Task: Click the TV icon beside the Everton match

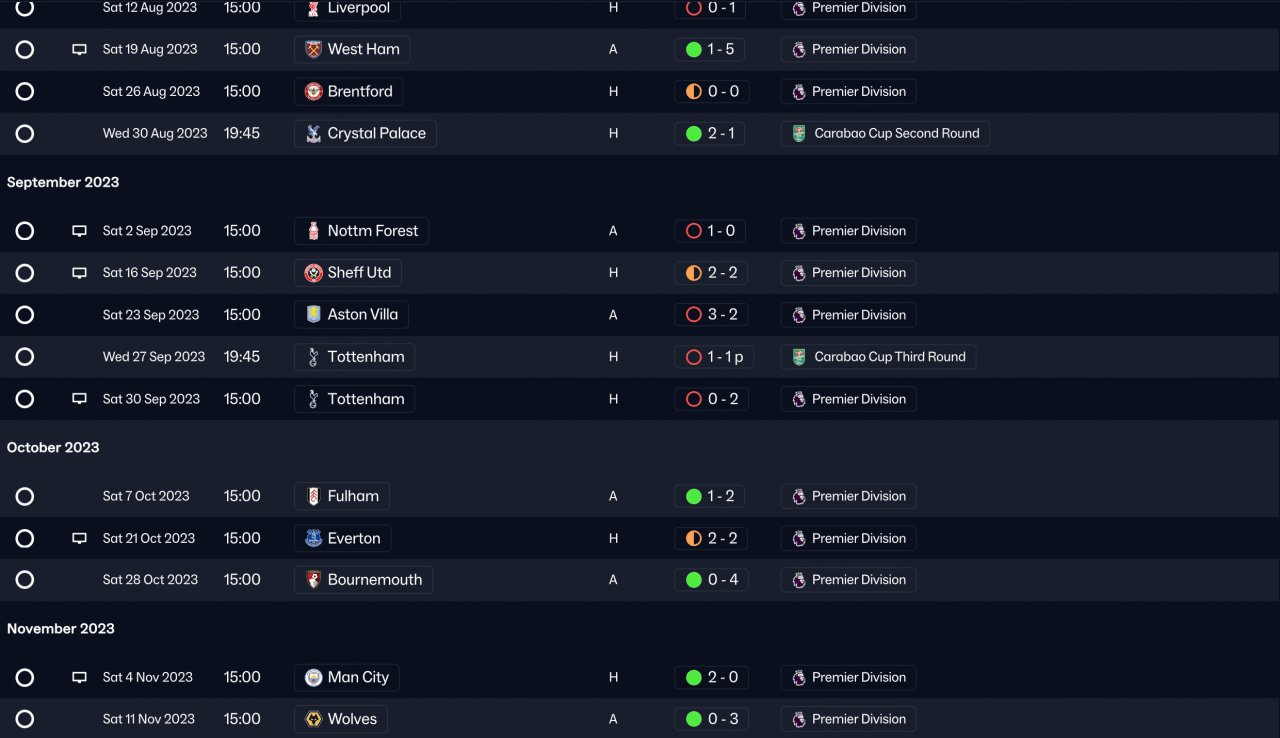Action: click(x=79, y=538)
